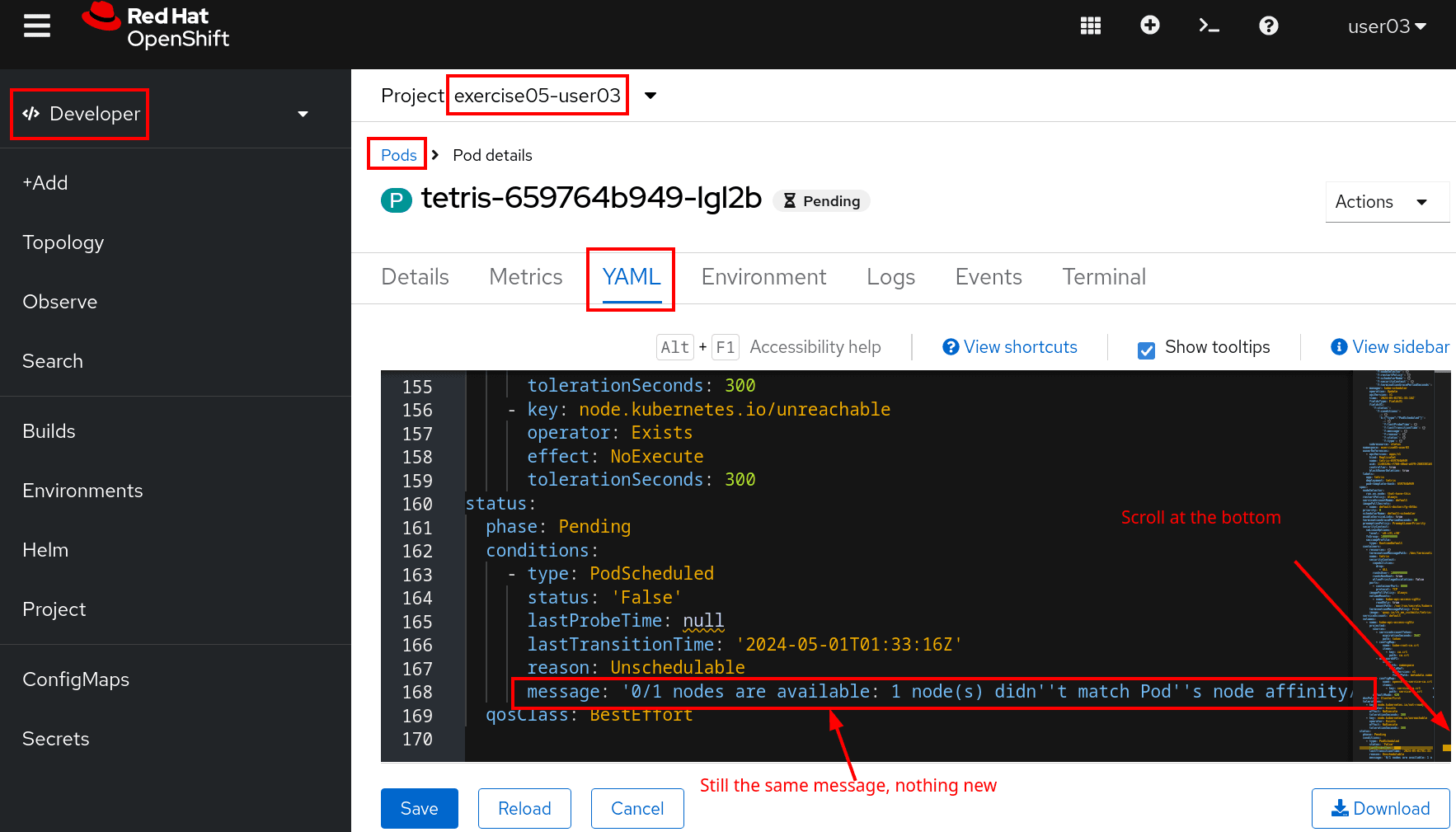Click the Save button
The width and height of the screenshot is (1456, 832).
click(420, 809)
